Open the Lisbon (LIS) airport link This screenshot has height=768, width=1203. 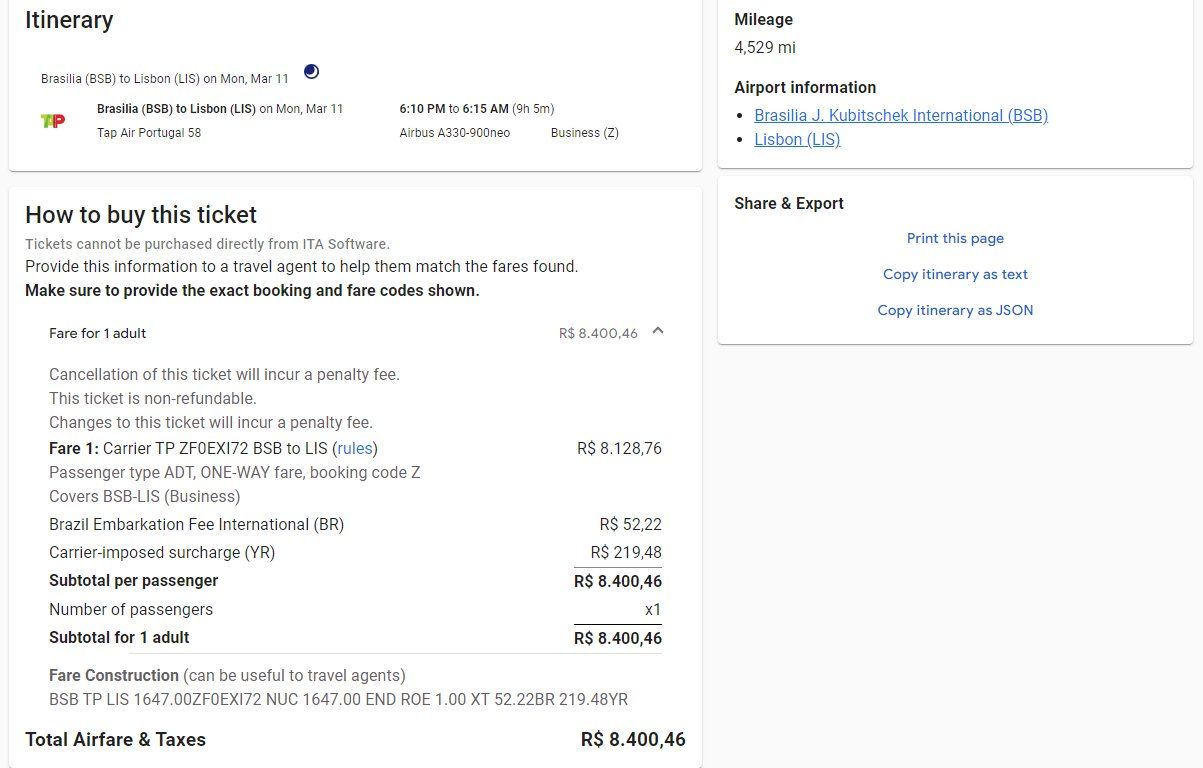click(797, 140)
